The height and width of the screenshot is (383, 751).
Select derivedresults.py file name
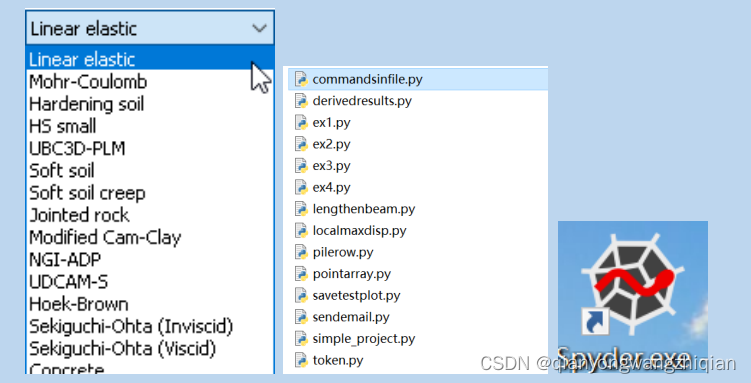pos(362,101)
